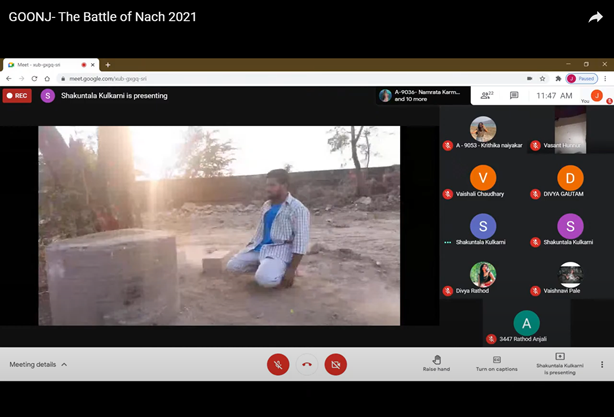Open the Chrome three-dot menu

pos(605,79)
